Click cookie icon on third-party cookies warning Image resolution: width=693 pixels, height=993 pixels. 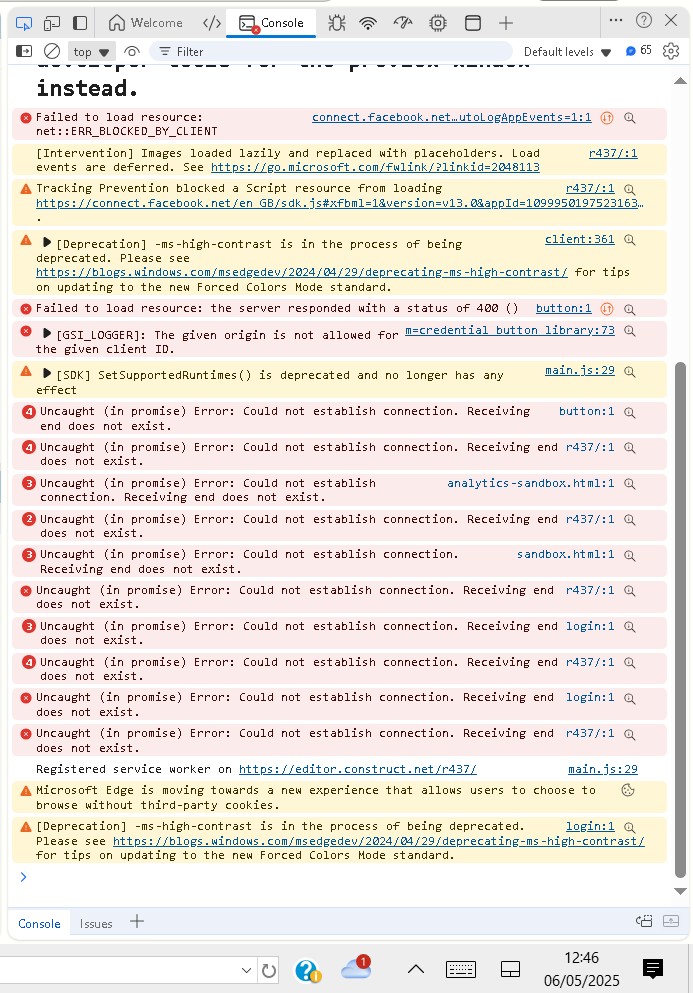(628, 790)
